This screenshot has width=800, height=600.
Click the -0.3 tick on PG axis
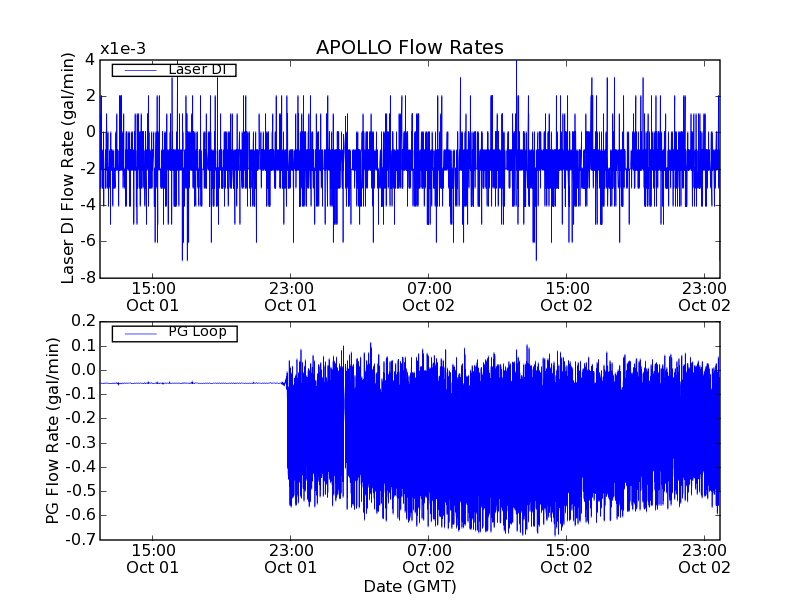[x=81, y=442]
